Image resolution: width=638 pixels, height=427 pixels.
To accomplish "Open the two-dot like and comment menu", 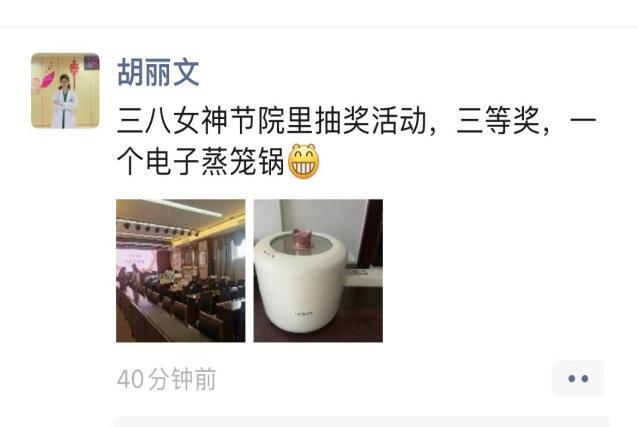I will [578, 379].
